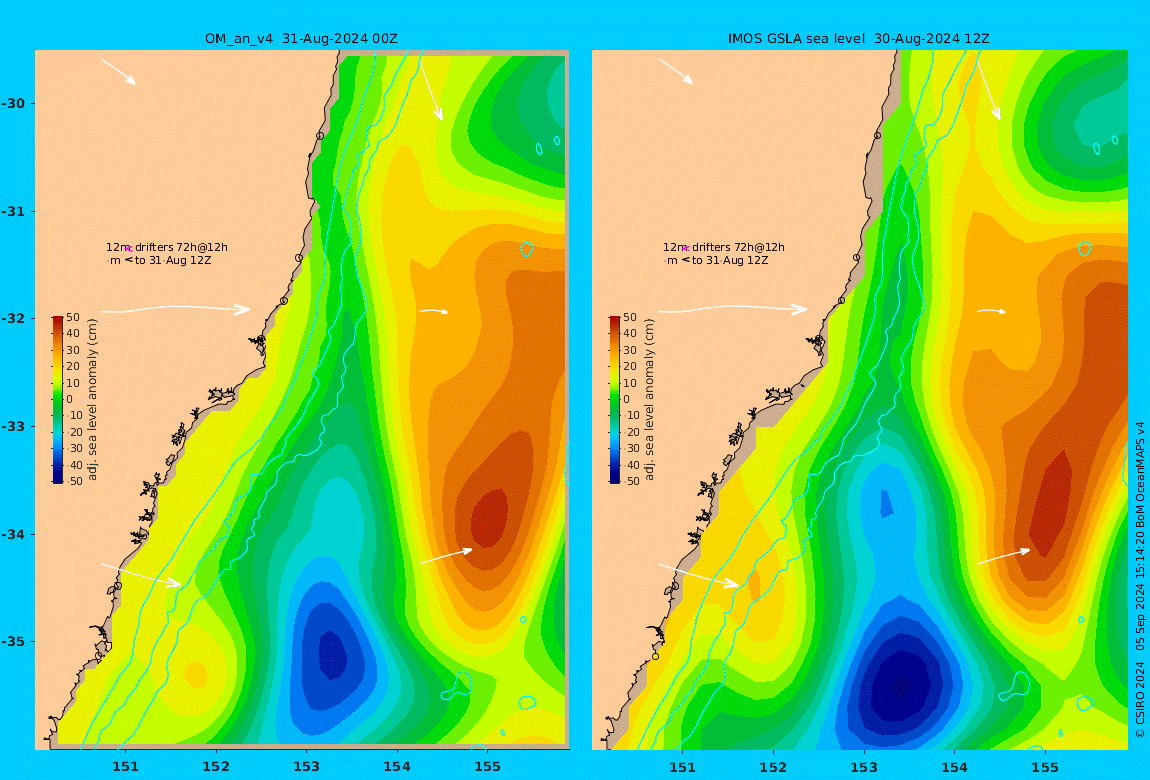Click the magenta drifter marker on right map legend
Image resolution: width=1150 pixels, height=780 pixels.
coord(686,249)
